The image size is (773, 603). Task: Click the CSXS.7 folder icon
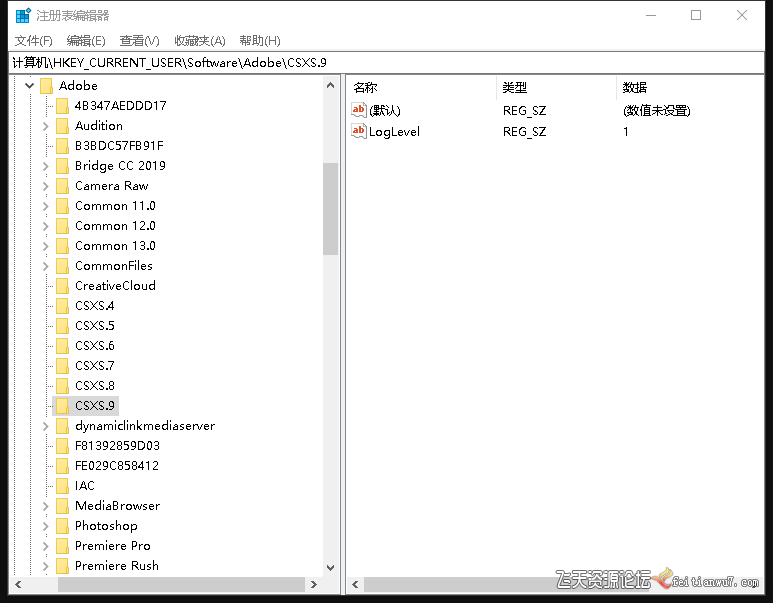[62, 366]
